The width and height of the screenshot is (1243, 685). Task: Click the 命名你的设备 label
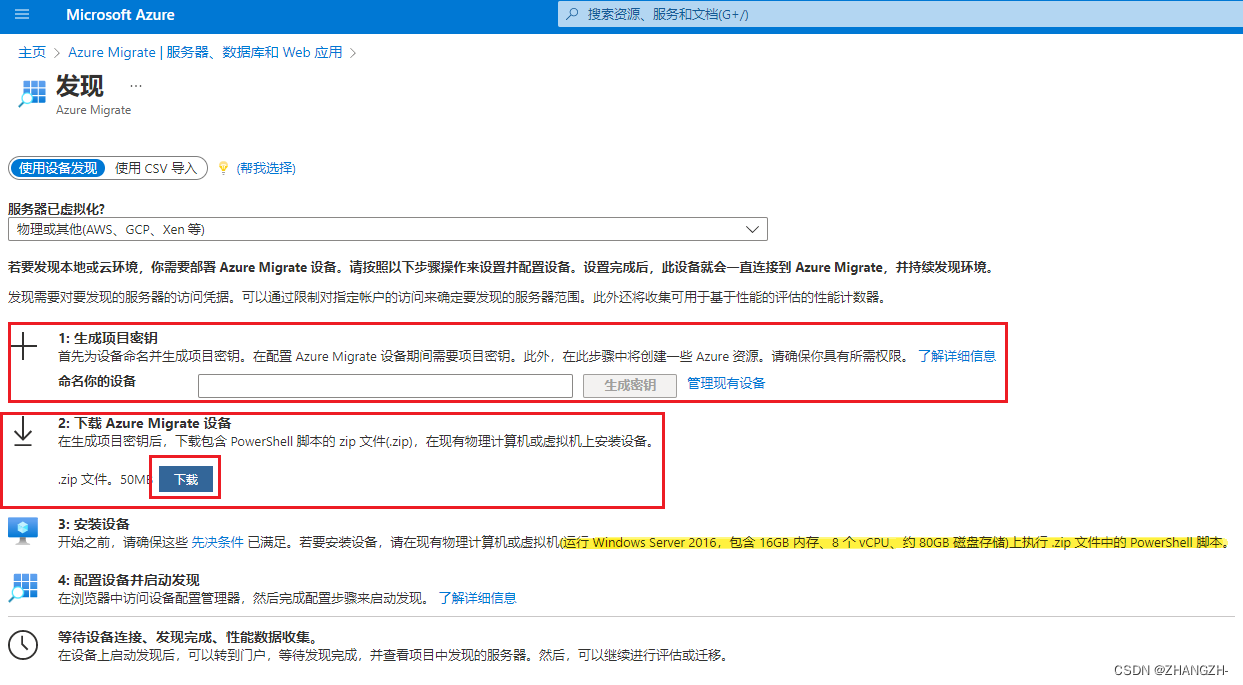[x=97, y=381]
